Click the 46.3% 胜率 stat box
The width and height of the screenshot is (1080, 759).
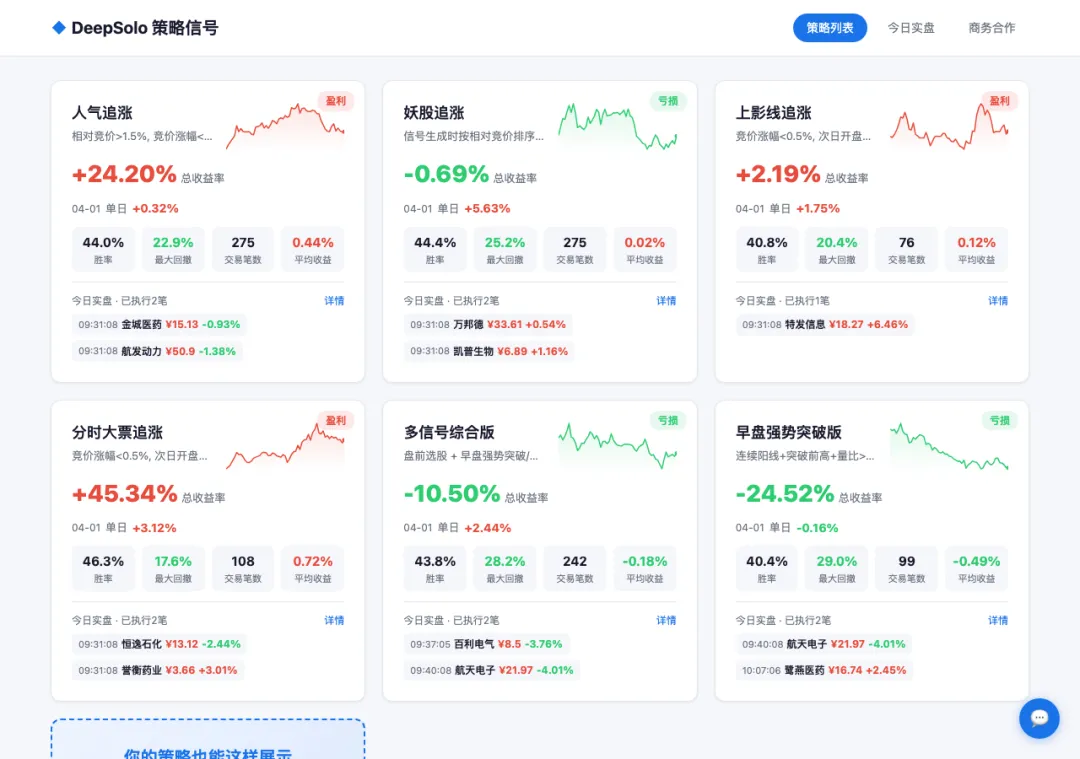pos(103,569)
